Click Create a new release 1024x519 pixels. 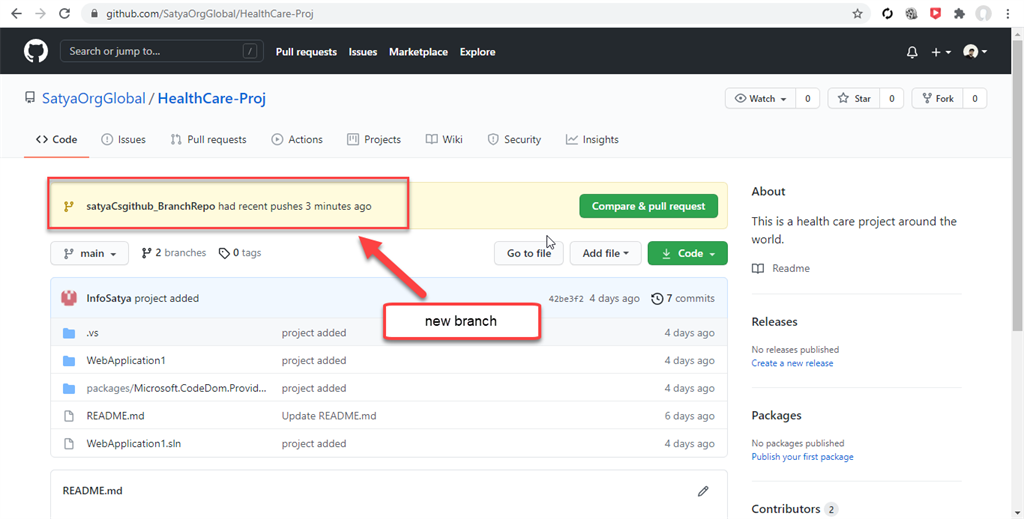point(792,363)
